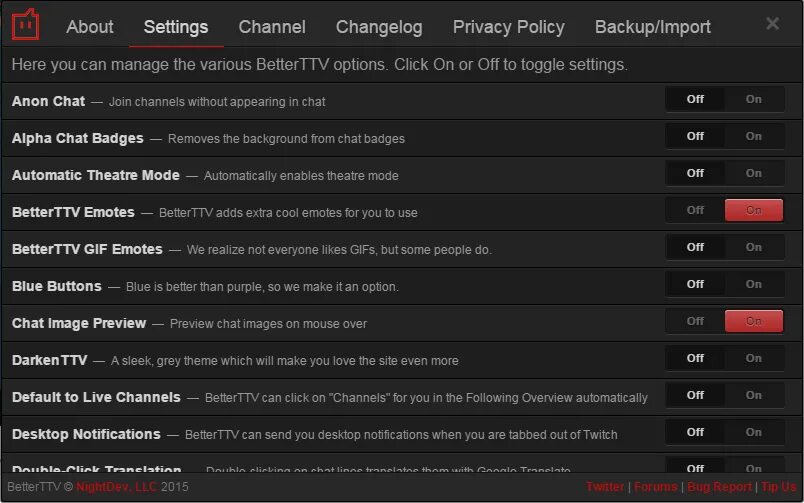Switch Blue Buttons to On
Viewport: 804px width, 503px height.
(x=754, y=284)
